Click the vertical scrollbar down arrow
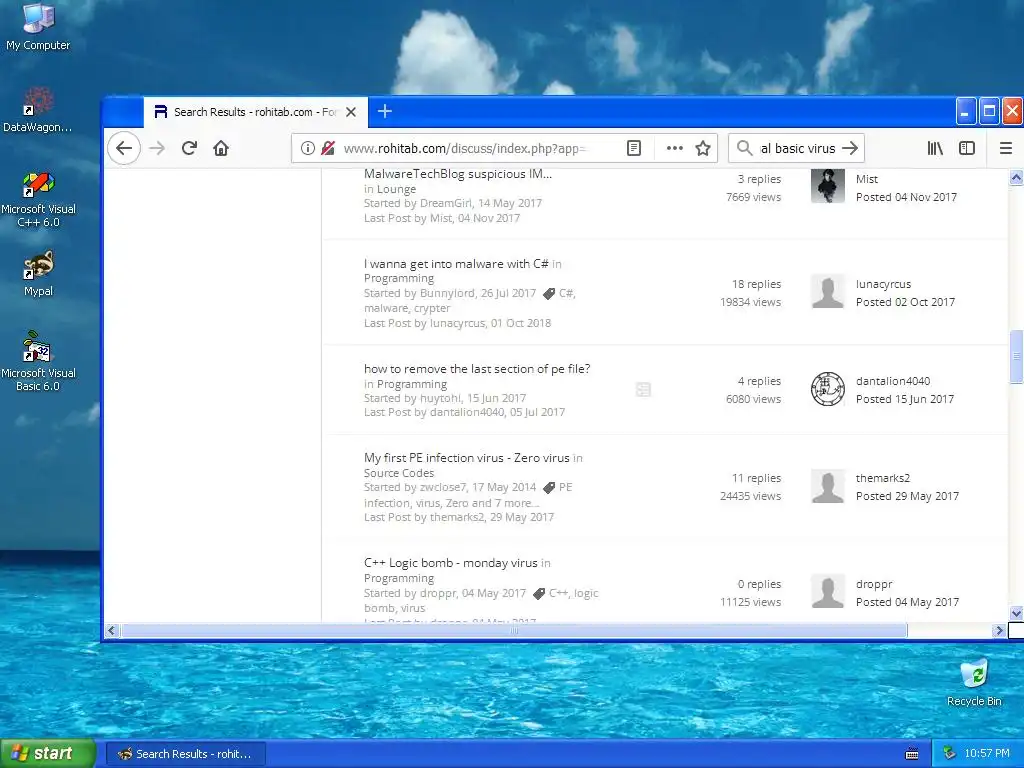The image size is (1024, 768). point(1016,613)
